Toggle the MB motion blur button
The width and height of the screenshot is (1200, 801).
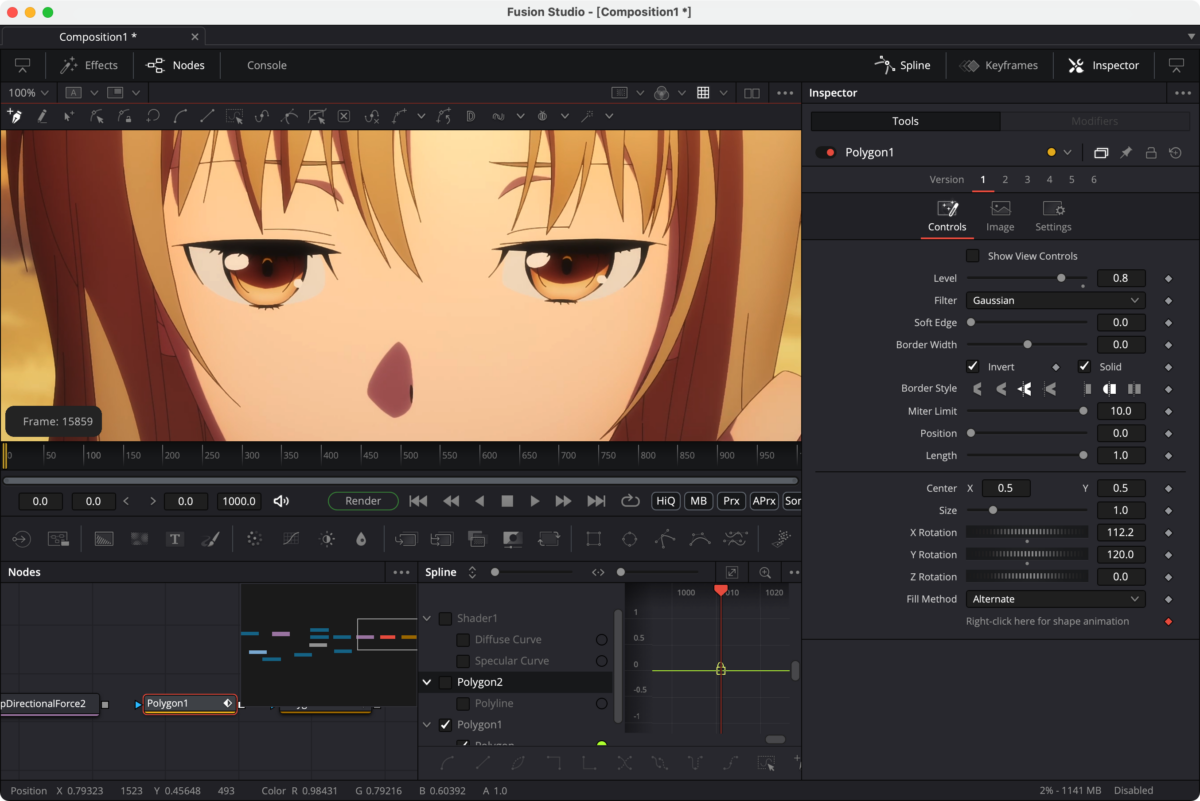[x=698, y=501]
